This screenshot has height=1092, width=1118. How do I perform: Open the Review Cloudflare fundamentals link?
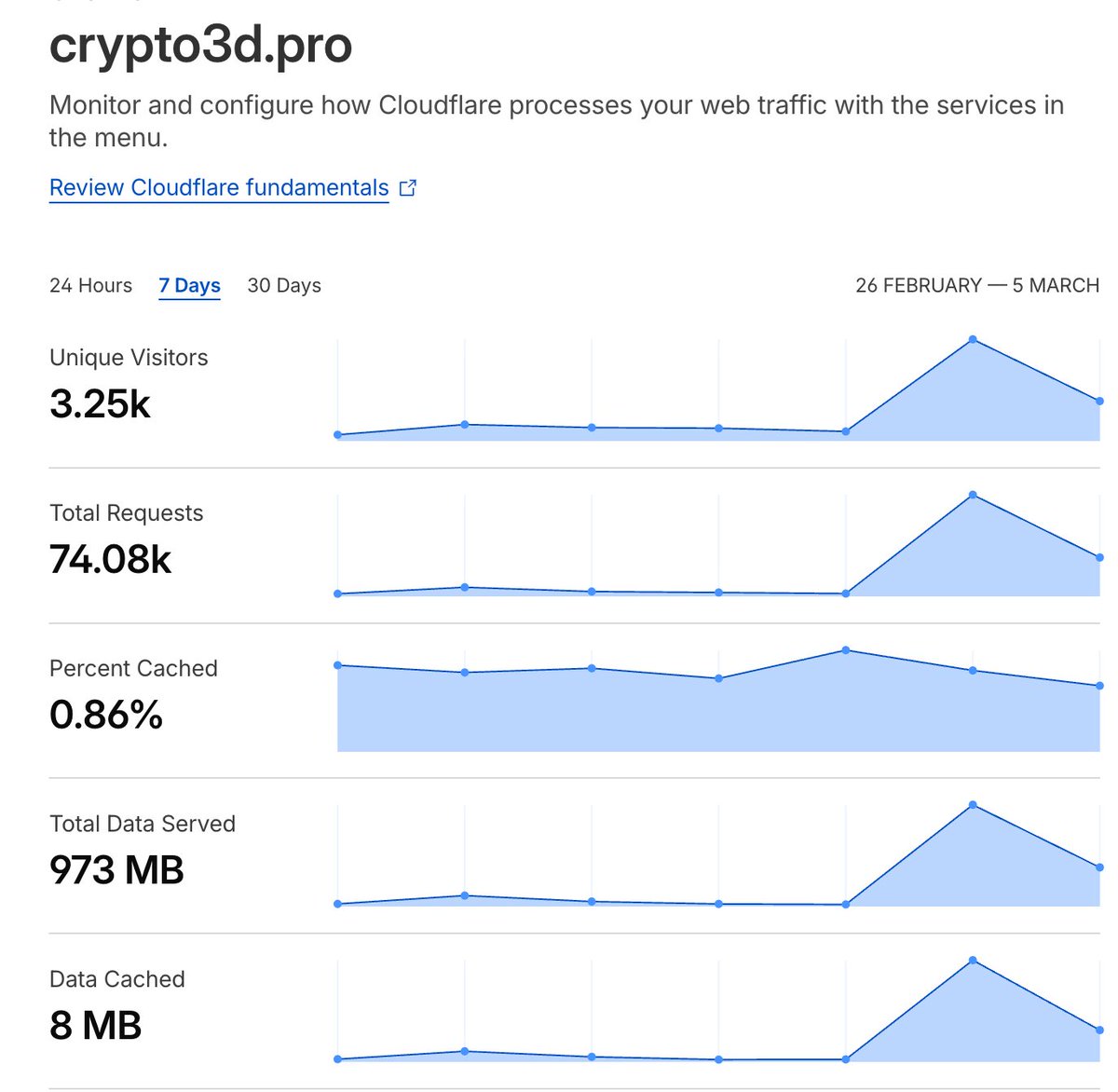219,187
